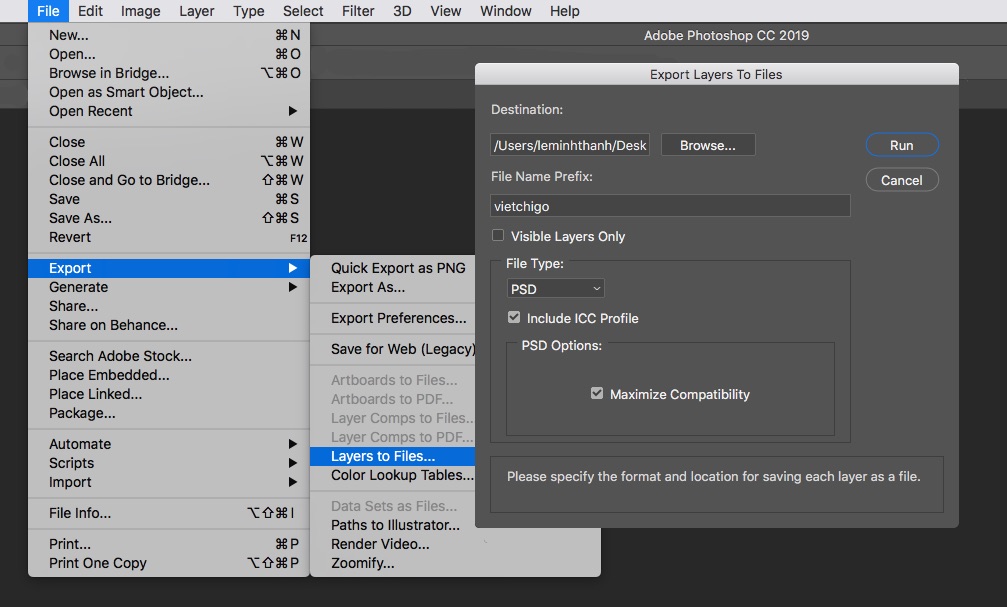Choose Close All
Viewport: 1007px width, 607px height.
tap(169, 161)
